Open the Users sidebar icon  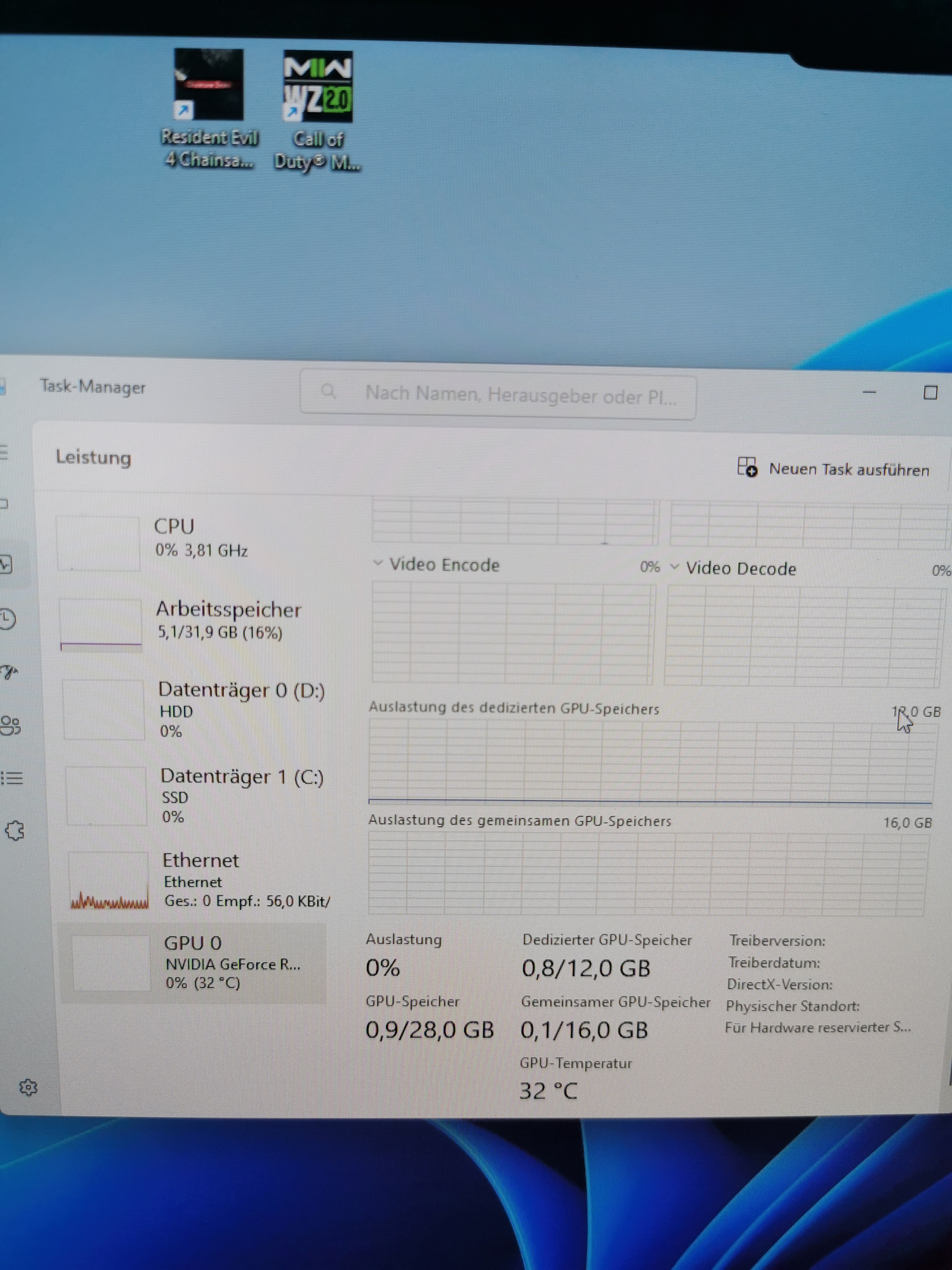[x=10, y=725]
